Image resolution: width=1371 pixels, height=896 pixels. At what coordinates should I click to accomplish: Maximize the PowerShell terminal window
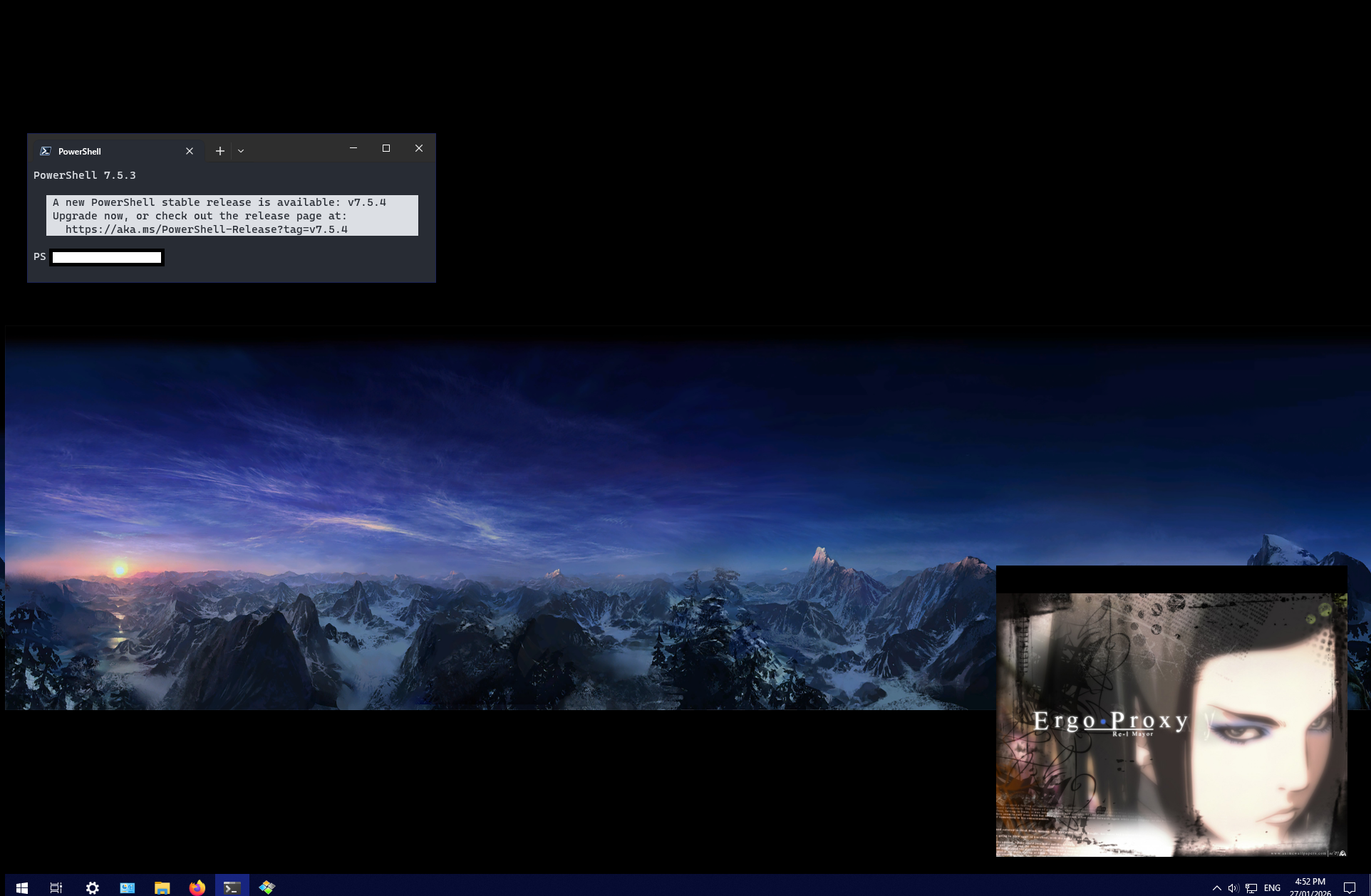(386, 148)
